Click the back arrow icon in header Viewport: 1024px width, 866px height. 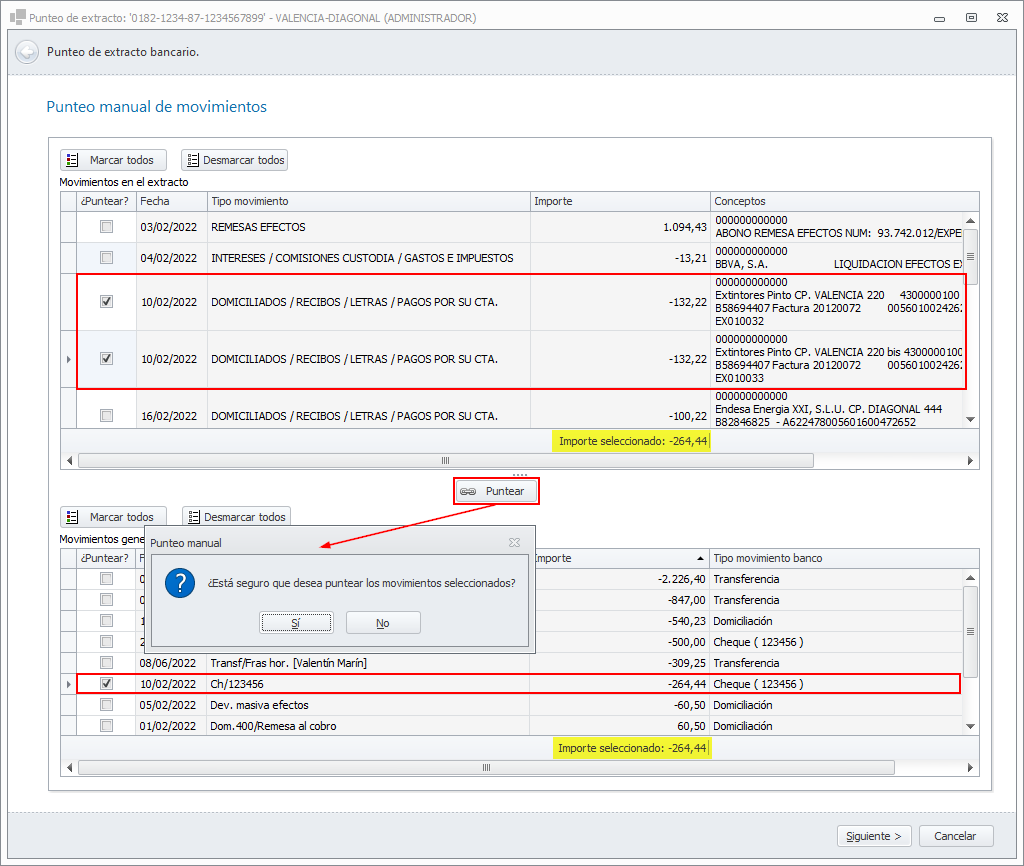click(x=27, y=52)
